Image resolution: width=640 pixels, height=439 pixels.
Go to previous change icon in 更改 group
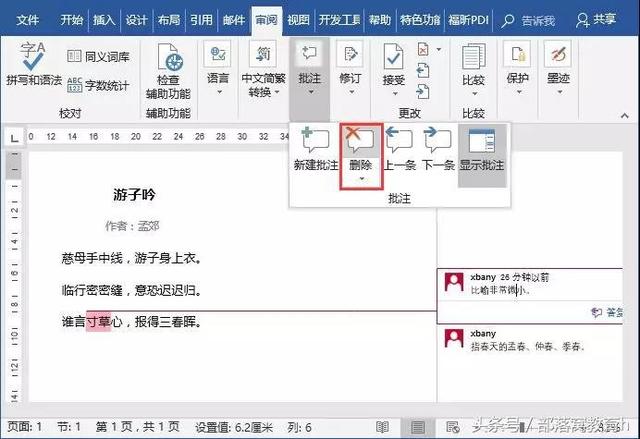tap(423, 71)
